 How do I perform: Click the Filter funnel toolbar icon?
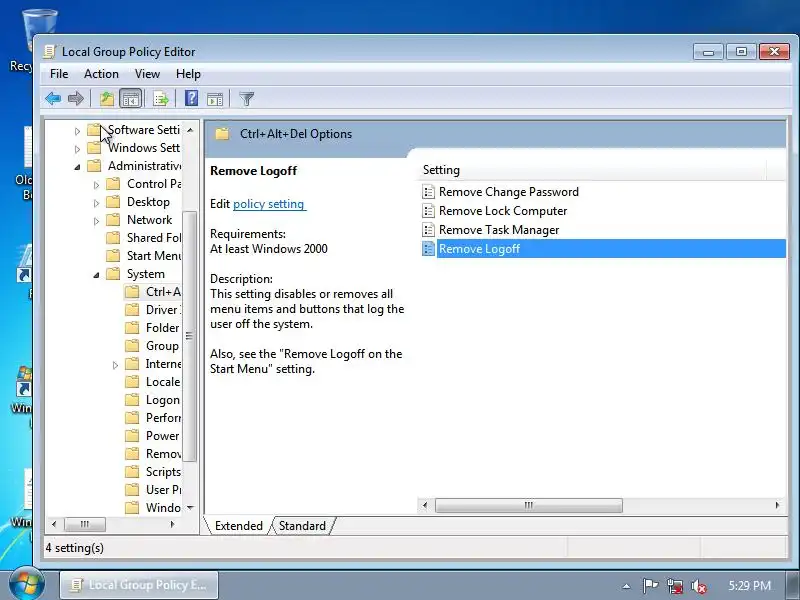[246, 98]
